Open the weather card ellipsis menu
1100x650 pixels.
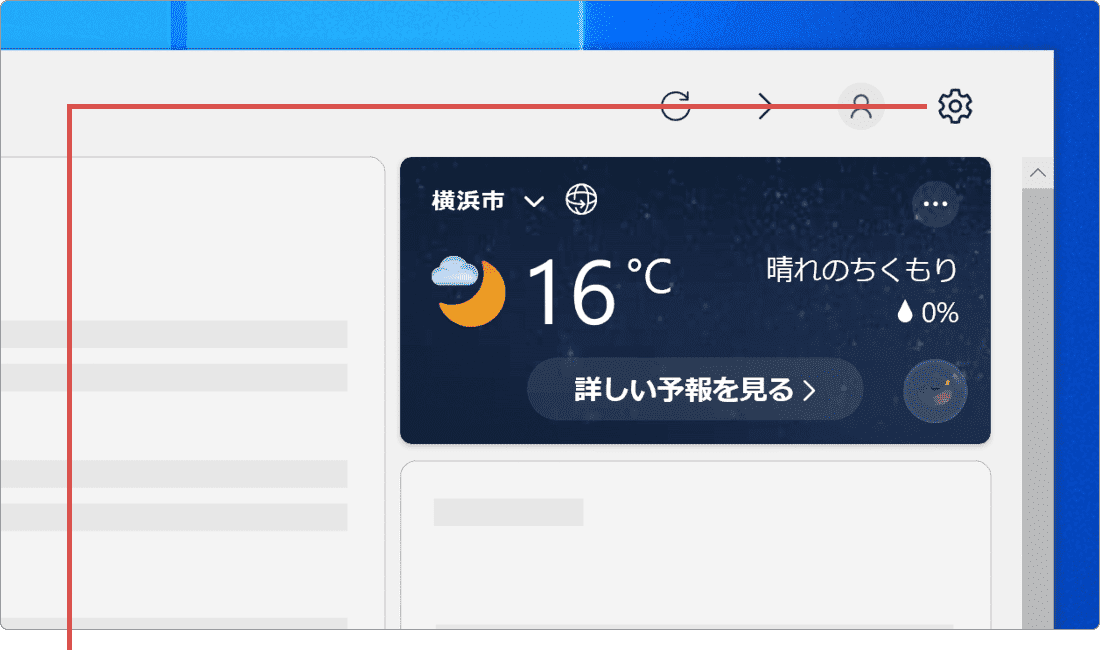pos(935,203)
